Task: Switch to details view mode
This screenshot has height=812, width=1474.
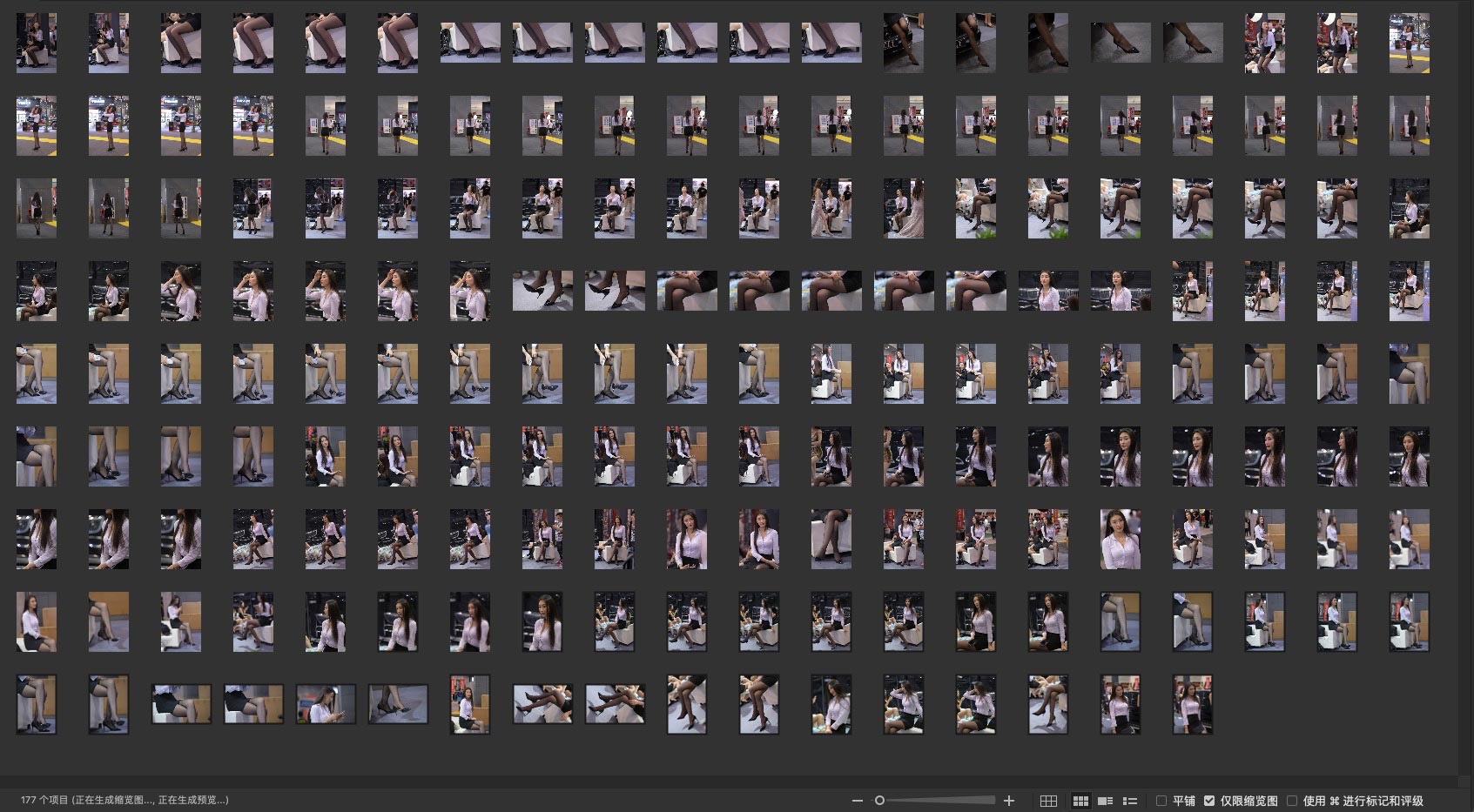Action: coord(1105,801)
